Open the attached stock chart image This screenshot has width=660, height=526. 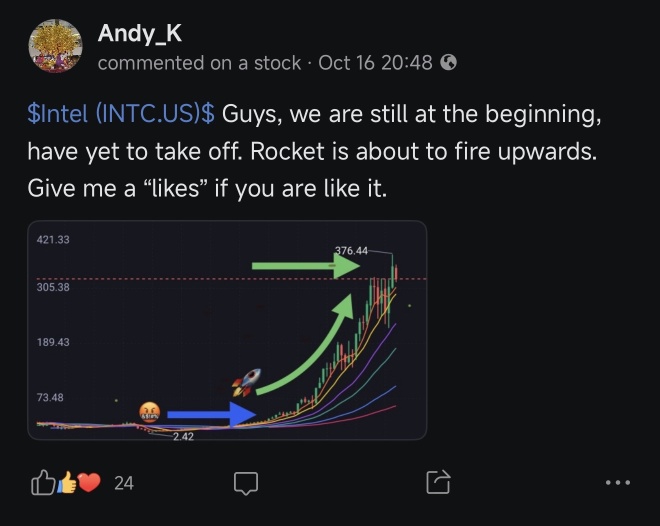click(227, 330)
